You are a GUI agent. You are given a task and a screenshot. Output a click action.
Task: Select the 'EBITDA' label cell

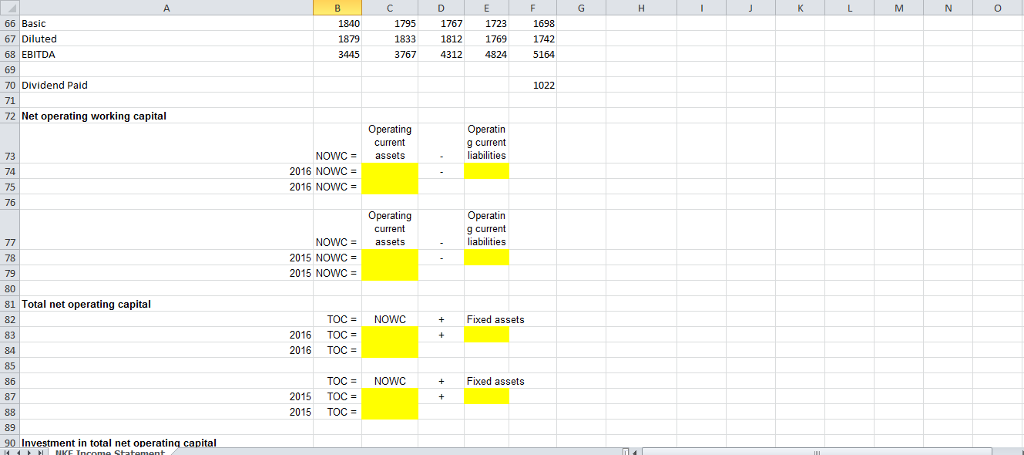click(x=167, y=55)
